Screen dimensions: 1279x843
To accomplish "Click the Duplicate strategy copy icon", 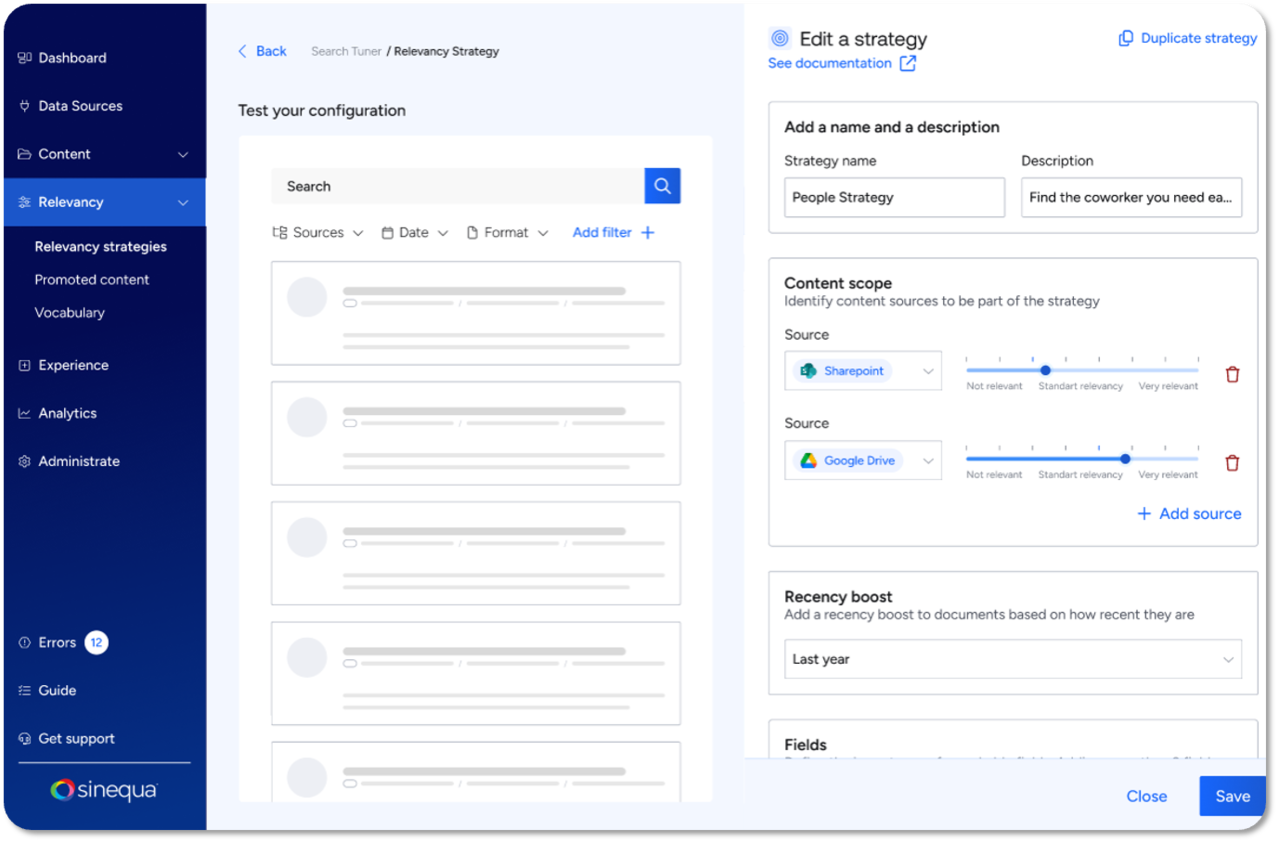I will tap(1126, 38).
